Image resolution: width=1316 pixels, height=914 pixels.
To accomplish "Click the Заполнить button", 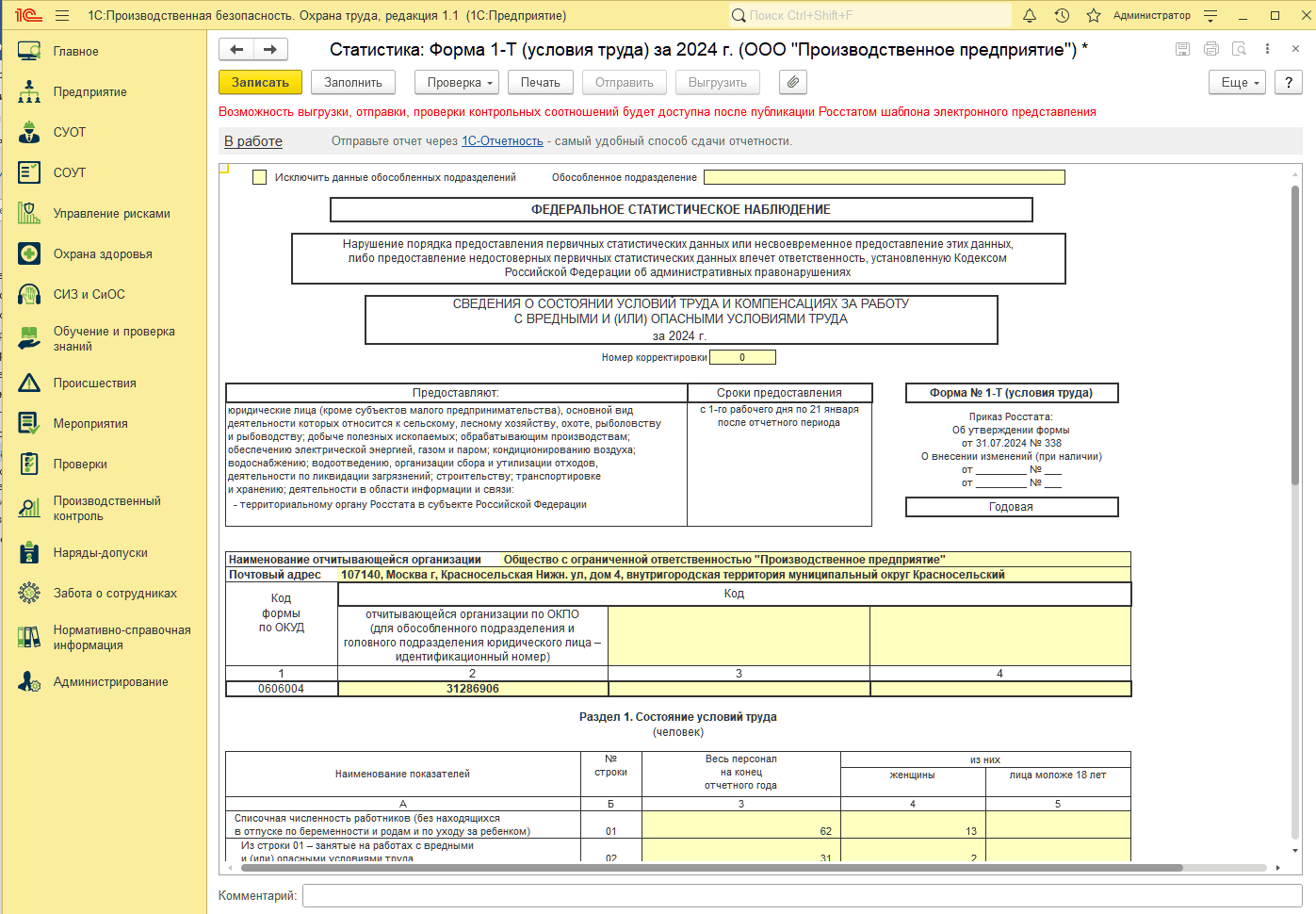I will click(x=353, y=83).
